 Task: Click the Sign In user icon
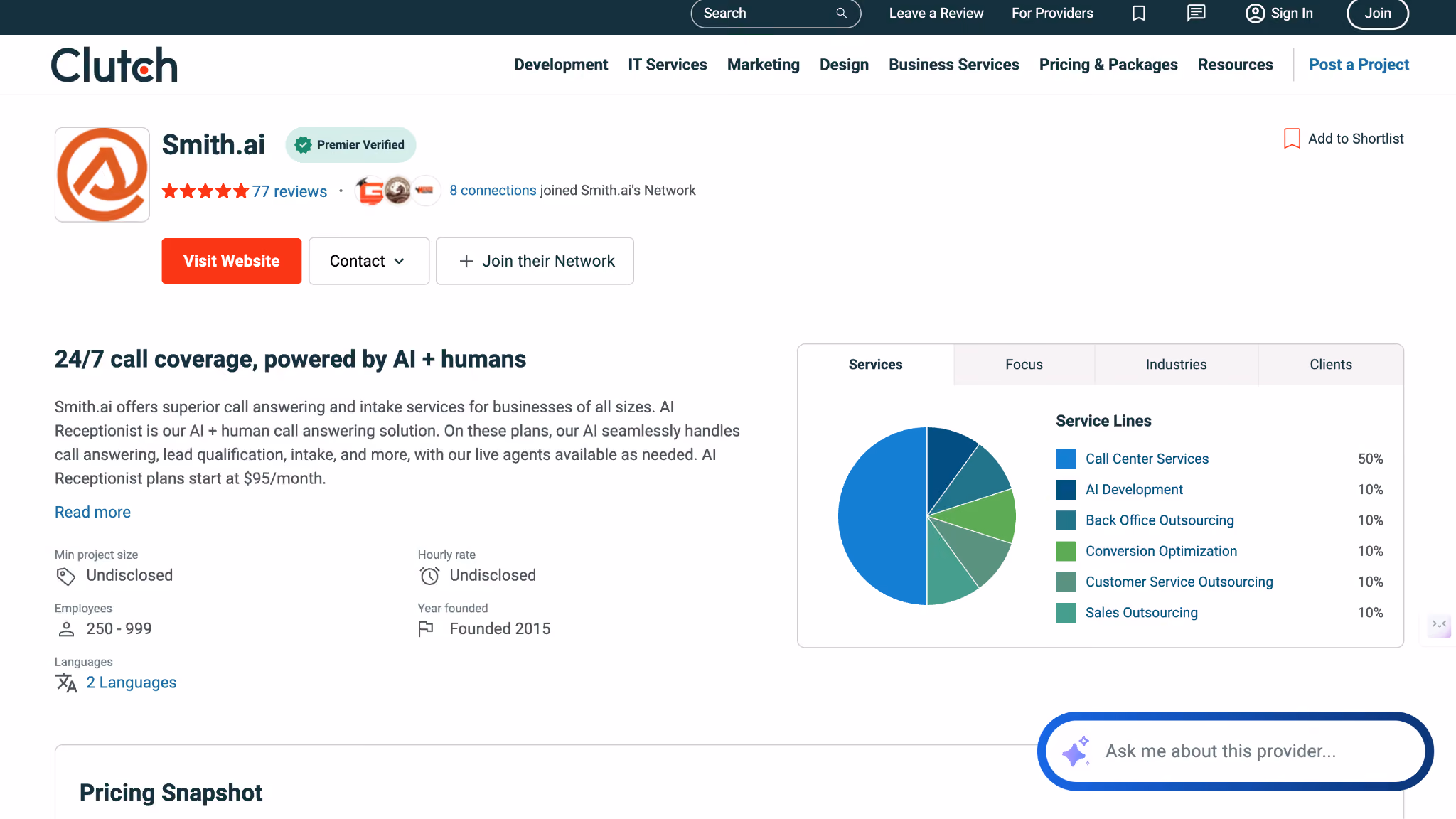click(x=1256, y=14)
